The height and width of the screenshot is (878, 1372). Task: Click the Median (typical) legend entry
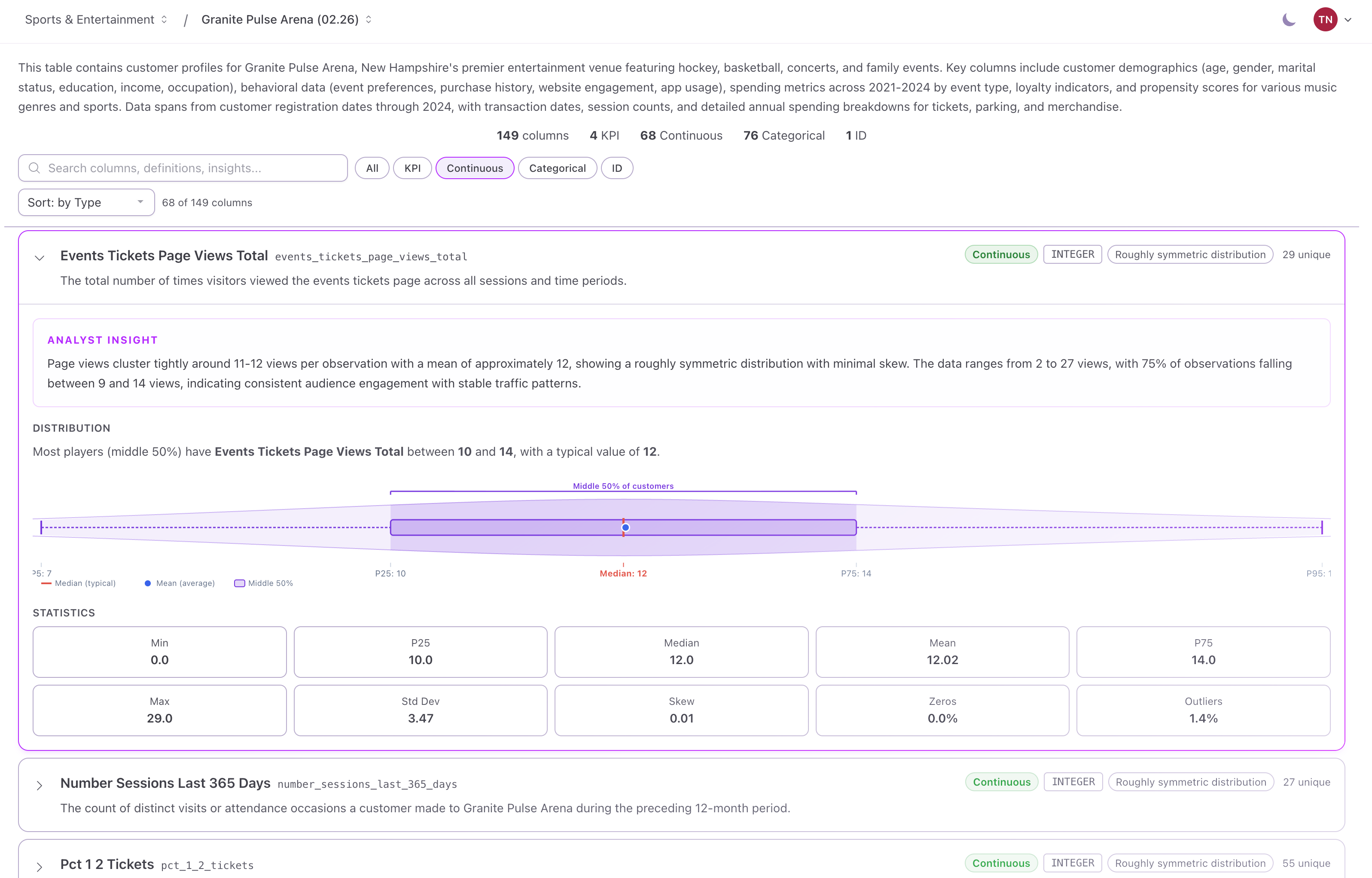coord(78,583)
